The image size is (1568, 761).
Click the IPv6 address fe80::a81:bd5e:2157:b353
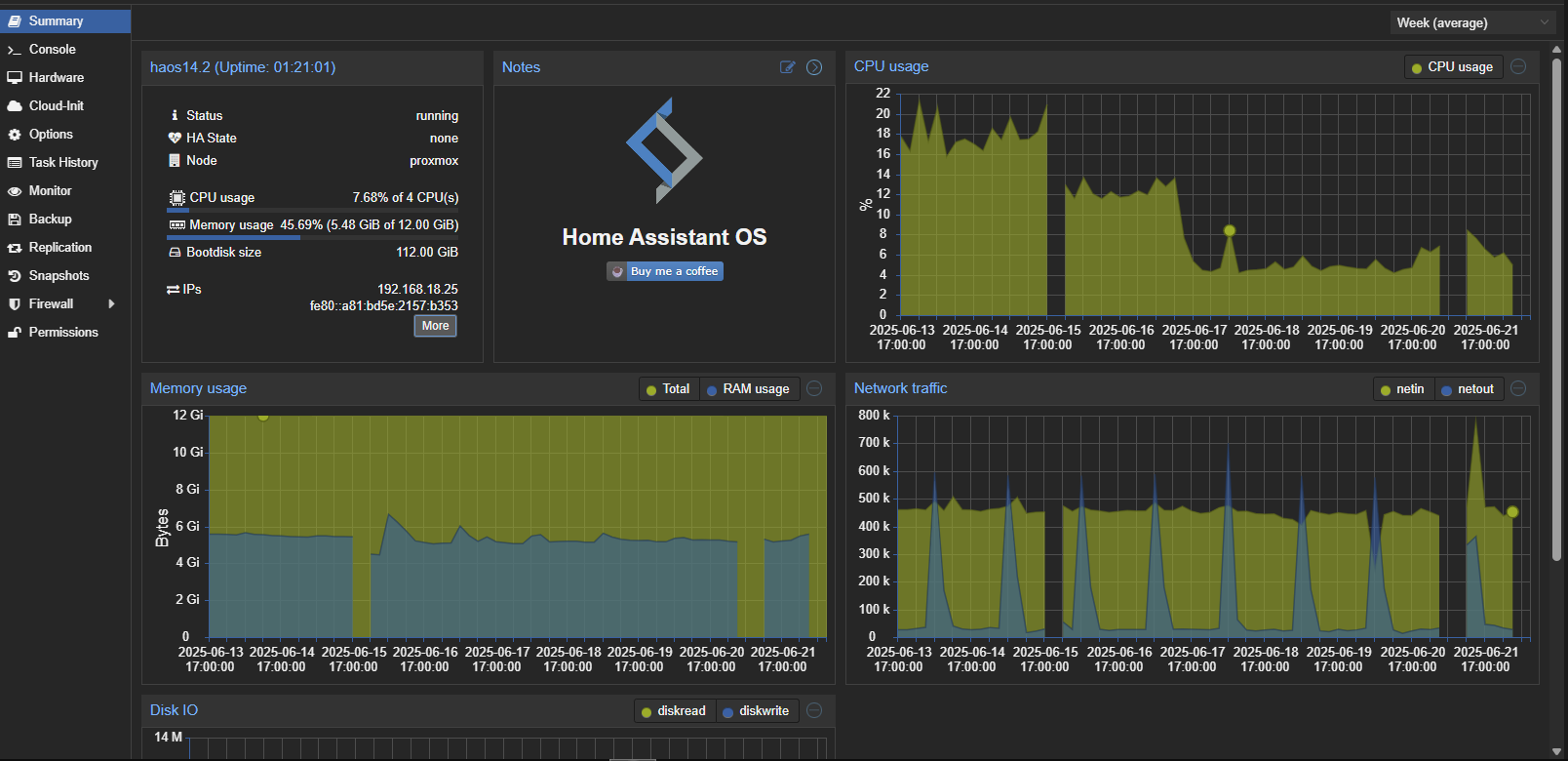click(384, 305)
